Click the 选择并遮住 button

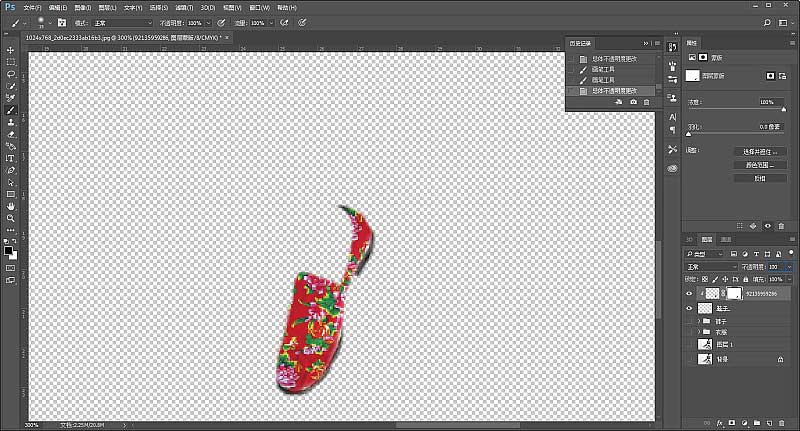point(759,152)
